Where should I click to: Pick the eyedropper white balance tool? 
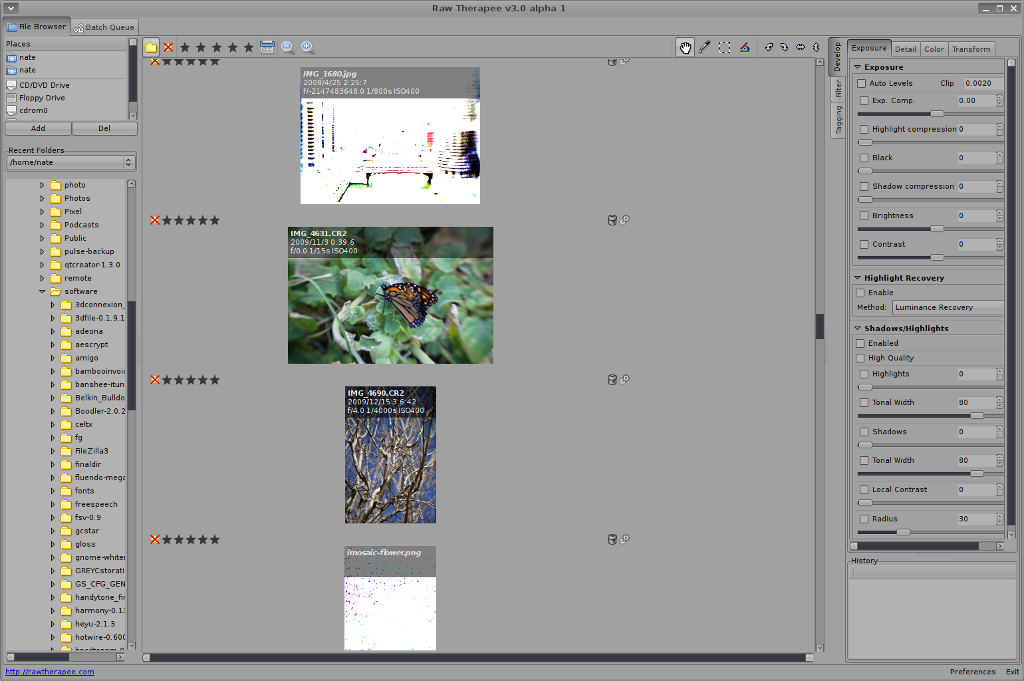click(x=705, y=47)
